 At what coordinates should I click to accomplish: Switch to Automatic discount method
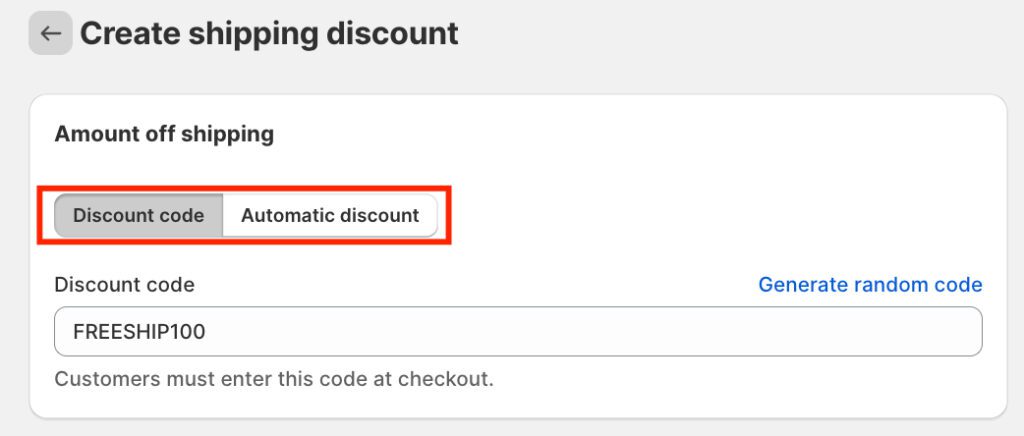coord(329,215)
